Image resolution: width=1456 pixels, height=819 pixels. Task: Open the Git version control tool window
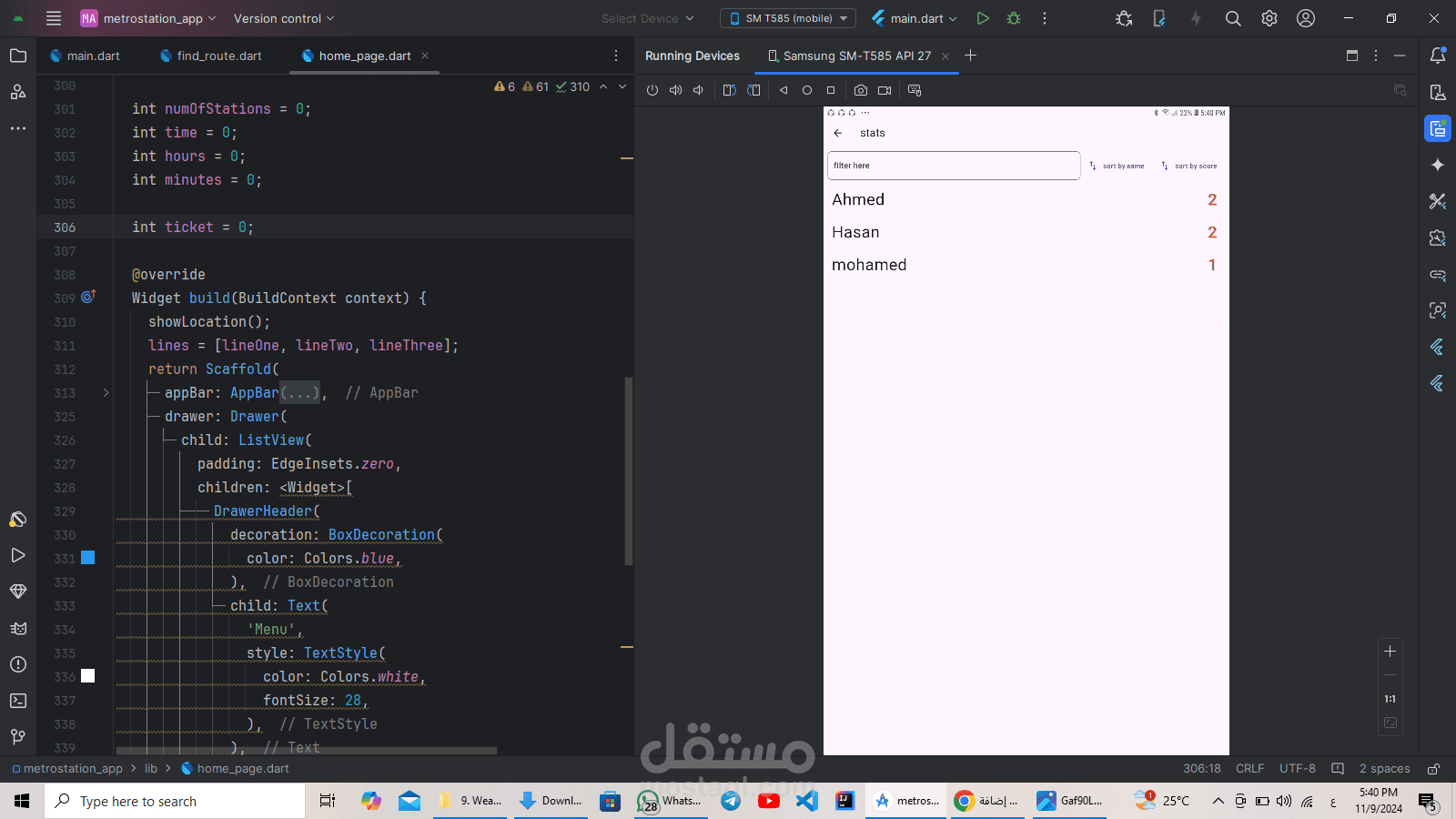point(18,737)
